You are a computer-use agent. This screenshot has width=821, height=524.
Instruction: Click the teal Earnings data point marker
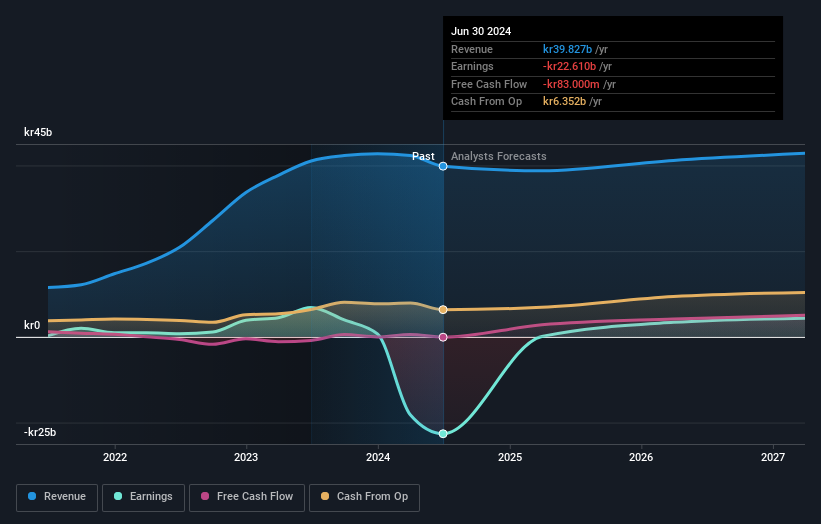443,433
